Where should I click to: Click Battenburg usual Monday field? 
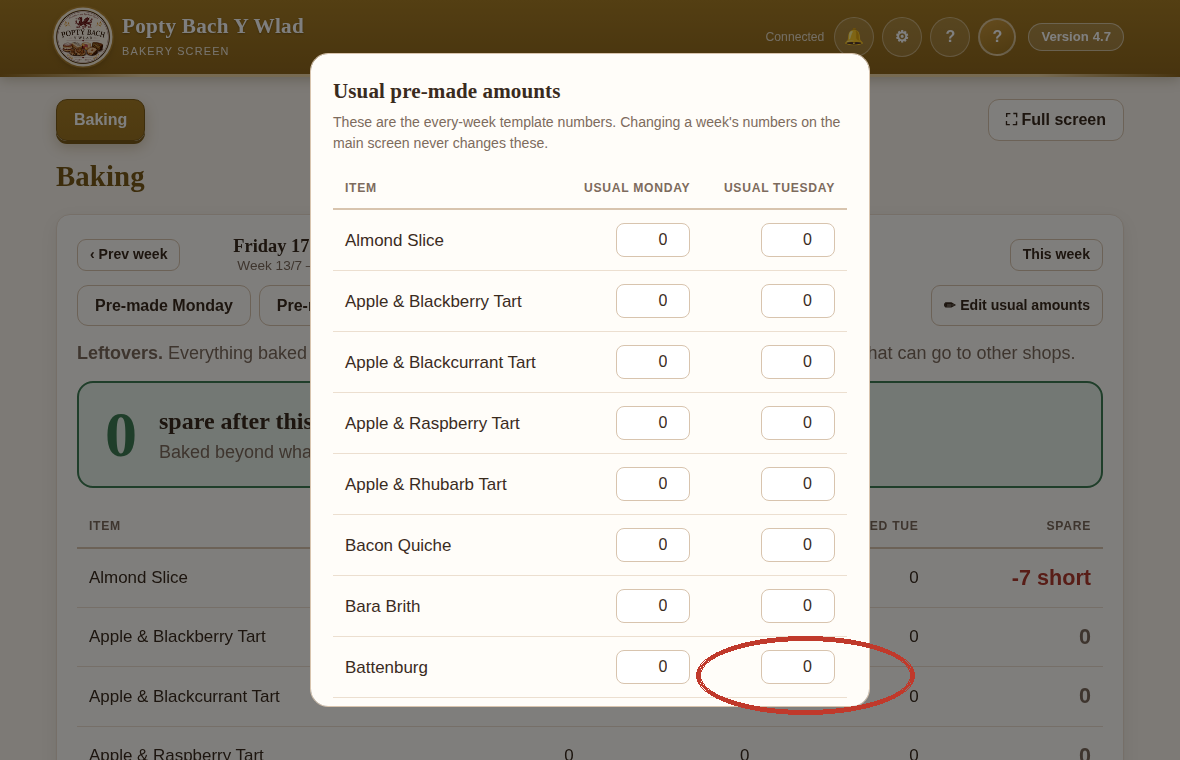(652, 667)
